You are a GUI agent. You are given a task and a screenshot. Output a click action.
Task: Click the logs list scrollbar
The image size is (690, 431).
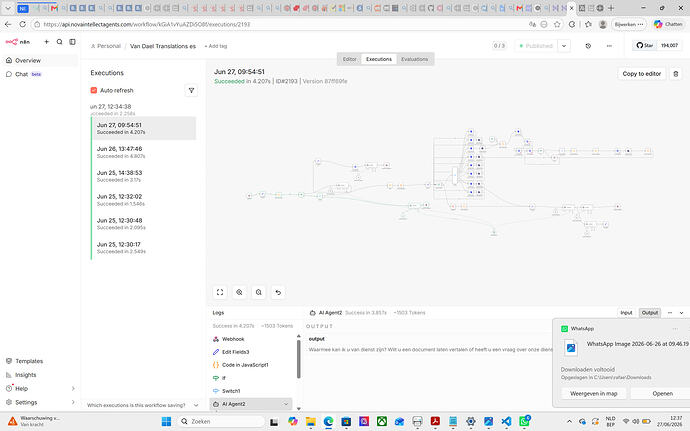298,359
